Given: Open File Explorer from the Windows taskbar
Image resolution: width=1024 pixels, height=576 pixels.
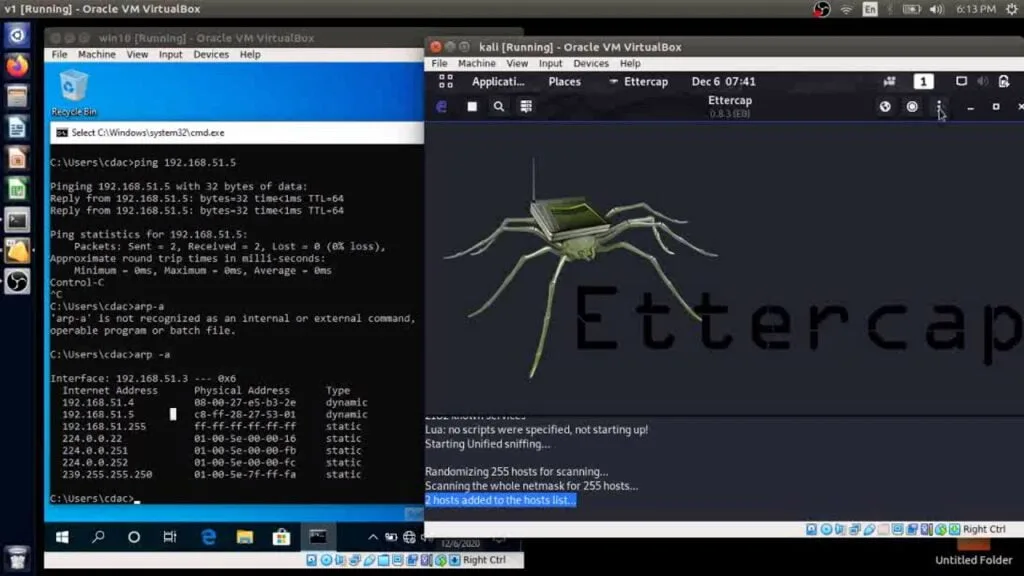Looking at the screenshot, I should point(245,537).
